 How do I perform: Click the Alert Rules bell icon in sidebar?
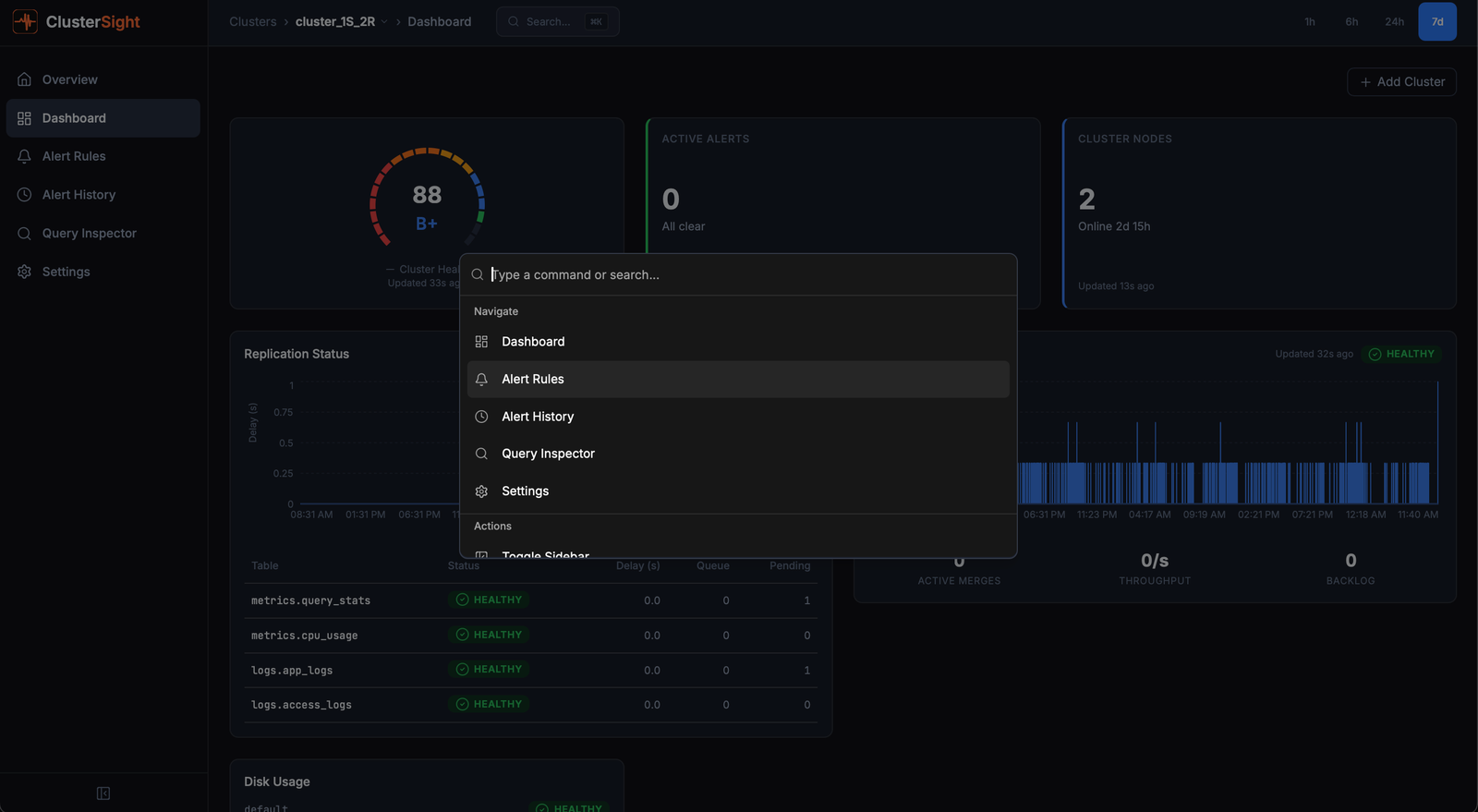click(25, 156)
